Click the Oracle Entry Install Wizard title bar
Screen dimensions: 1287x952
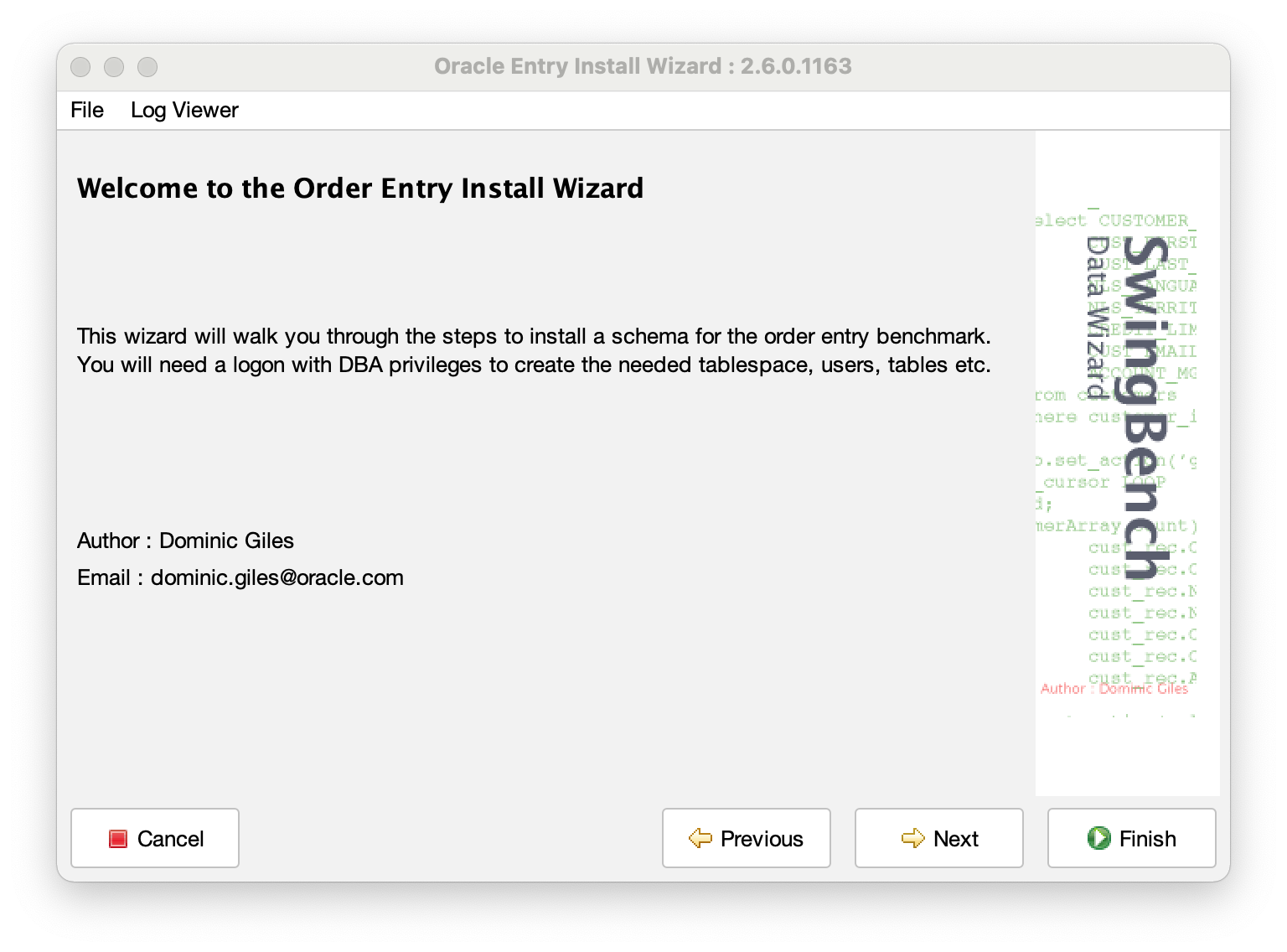[x=642, y=66]
